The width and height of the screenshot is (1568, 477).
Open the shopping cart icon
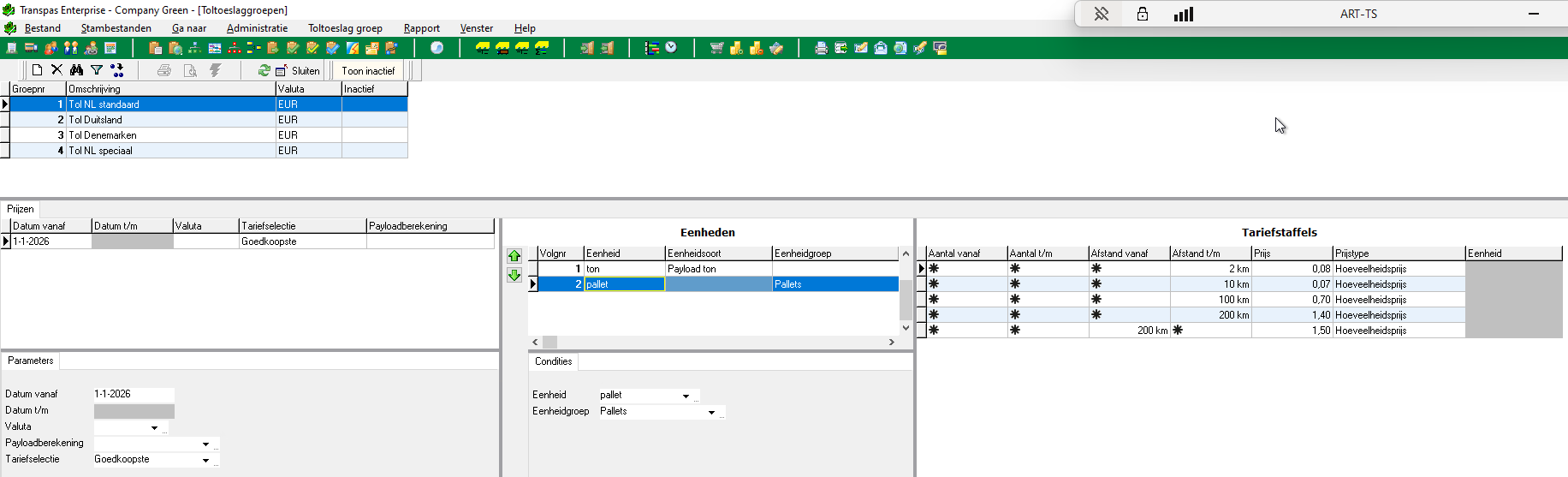pyautogui.click(x=716, y=48)
